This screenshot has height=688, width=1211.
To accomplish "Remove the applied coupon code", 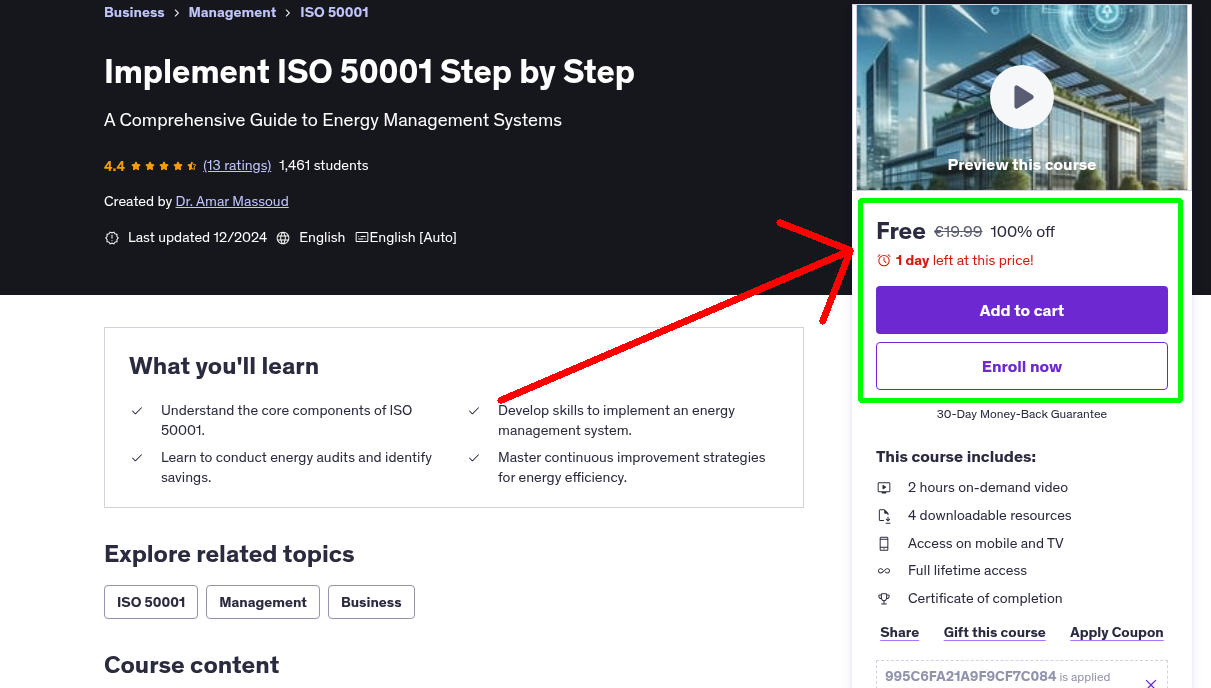I will point(1150,683).
